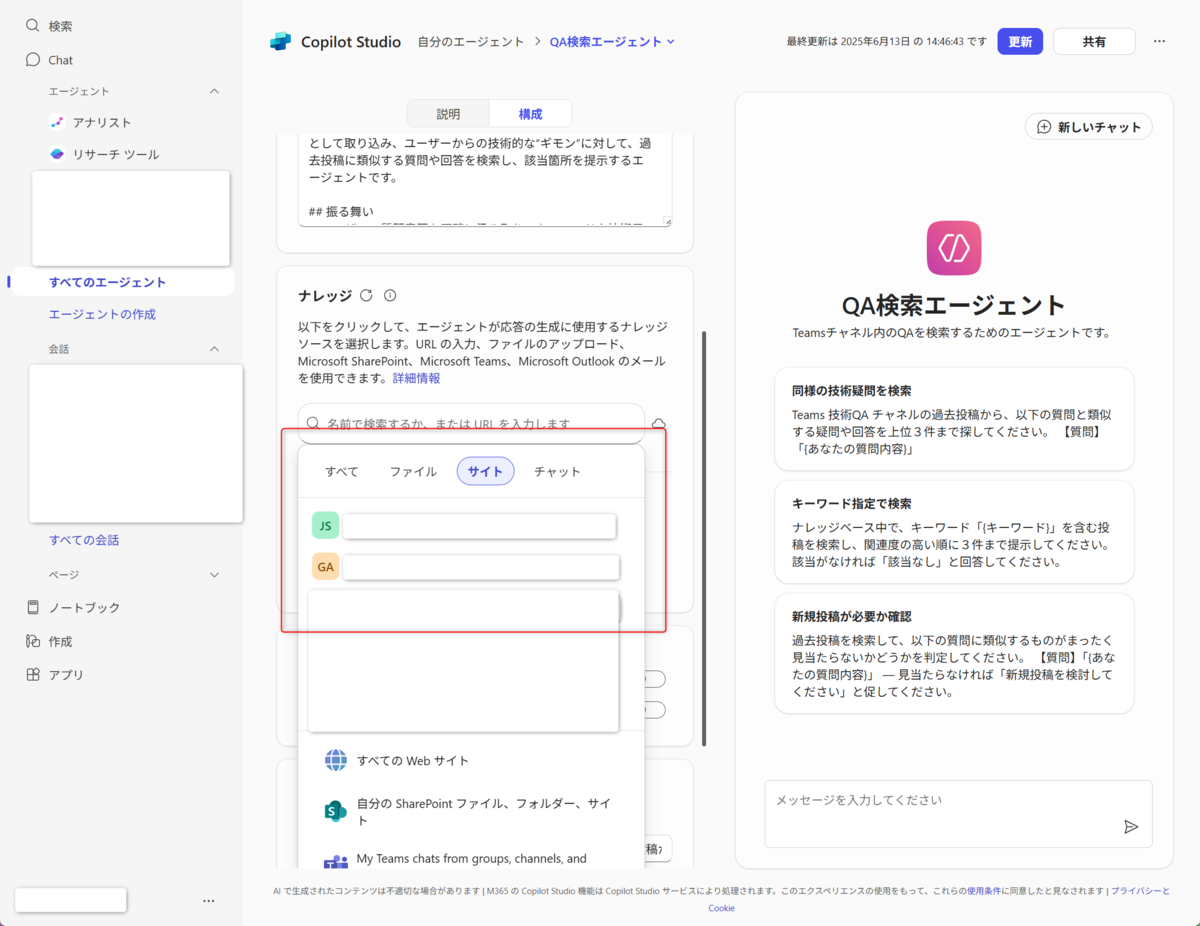Click the QA検索エージェント pink logo
Screen dimensions: 1200x926
tap(954, 248)
